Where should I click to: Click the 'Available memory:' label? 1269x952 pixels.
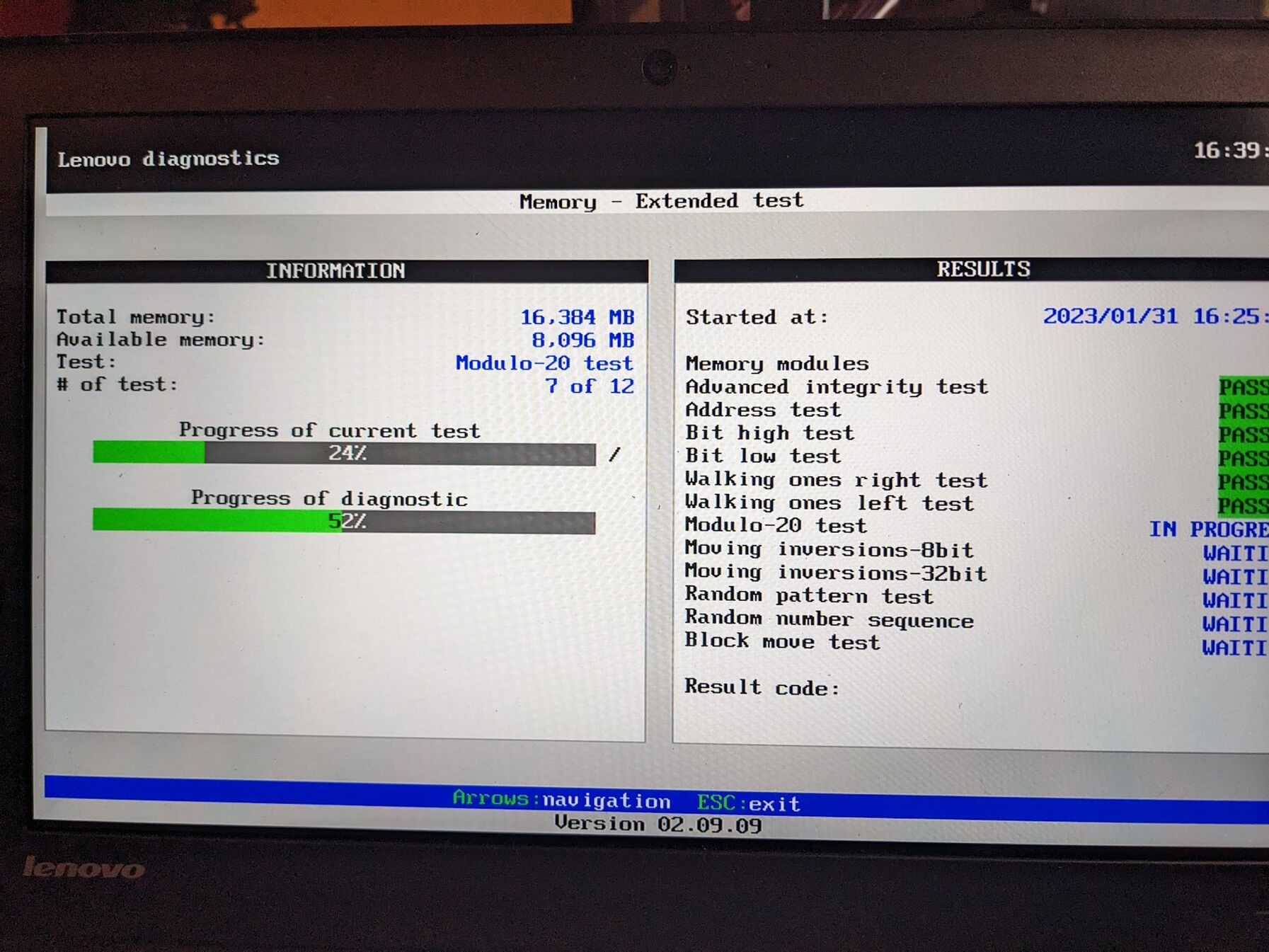(161, 340)
